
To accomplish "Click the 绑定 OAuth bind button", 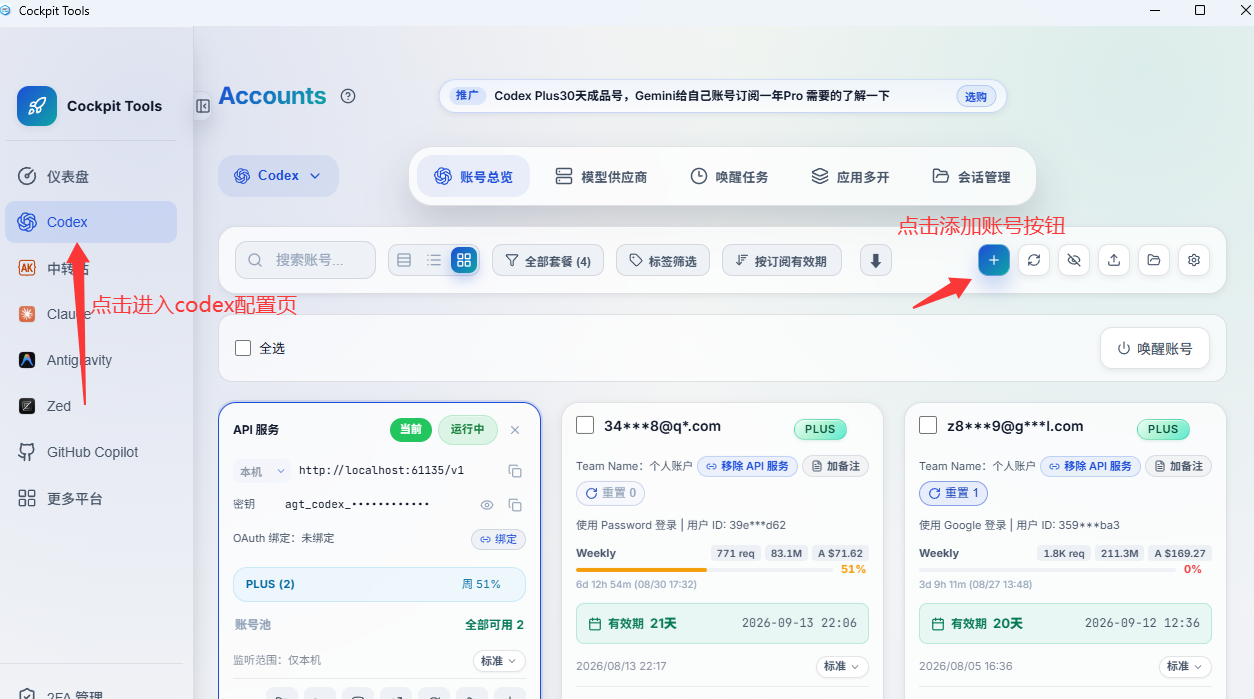I will pyautogui.click(x=498, y=539).
